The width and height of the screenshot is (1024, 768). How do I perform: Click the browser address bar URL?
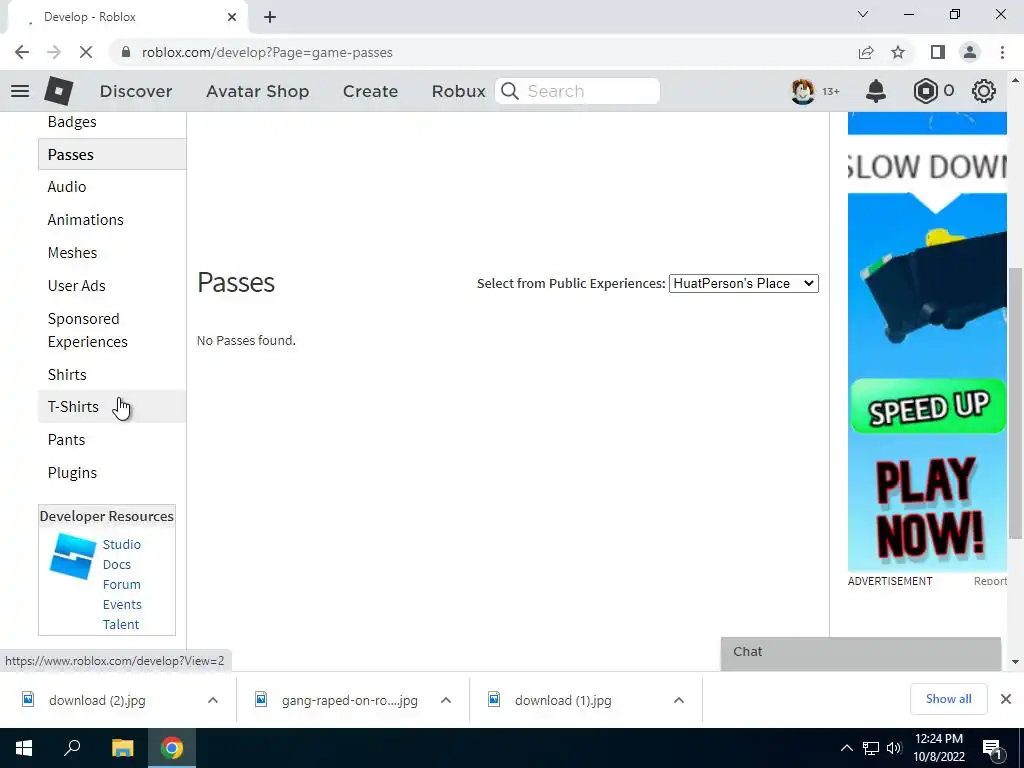click(x=267, y=52)
